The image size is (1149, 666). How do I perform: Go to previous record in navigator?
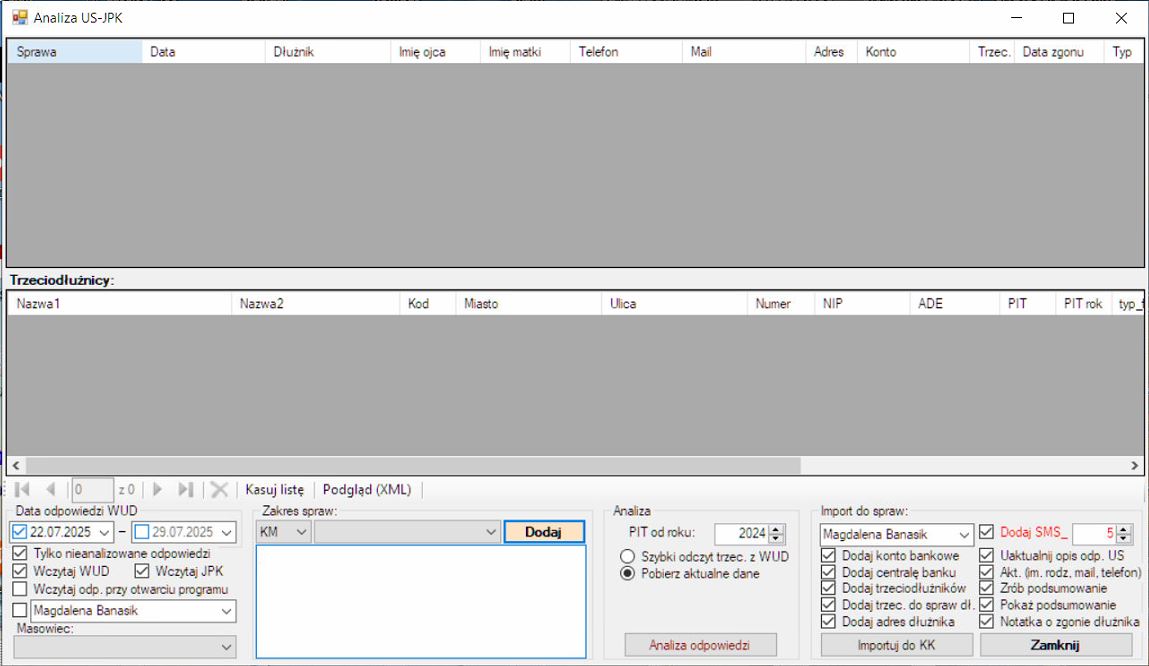point(51,490)
